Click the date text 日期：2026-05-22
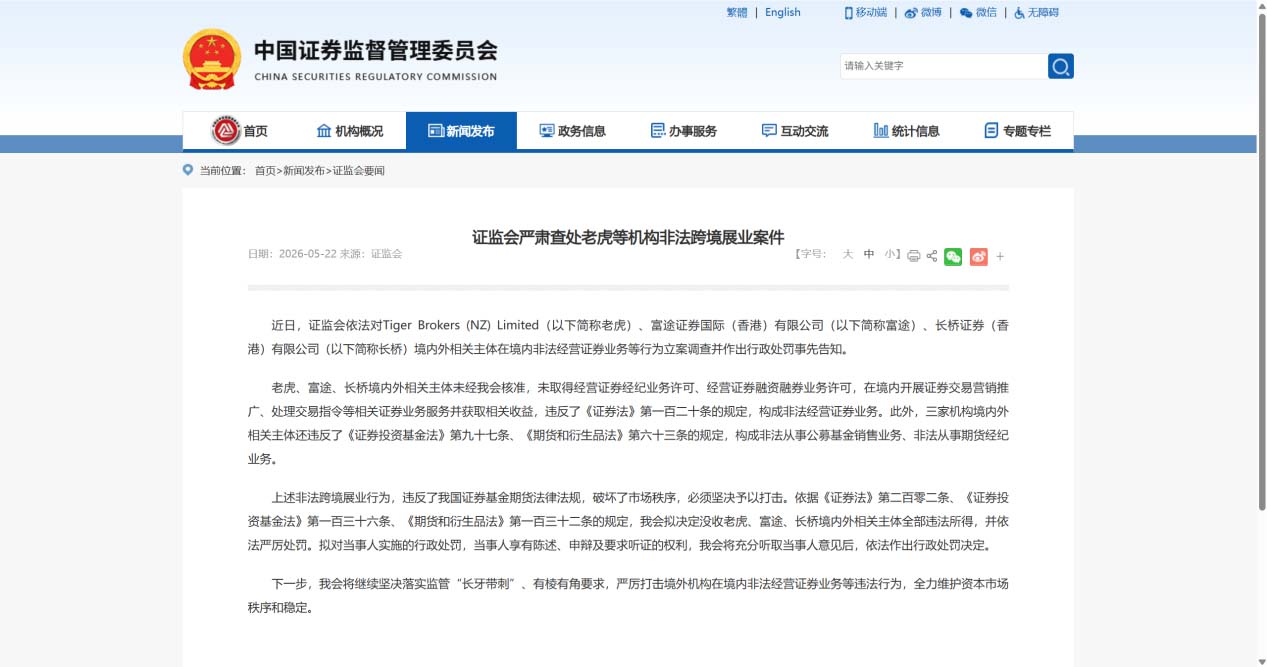Image resolution: width=1267 pixels, height=667 pixels. pyautogui.click(x=292, y=254)
